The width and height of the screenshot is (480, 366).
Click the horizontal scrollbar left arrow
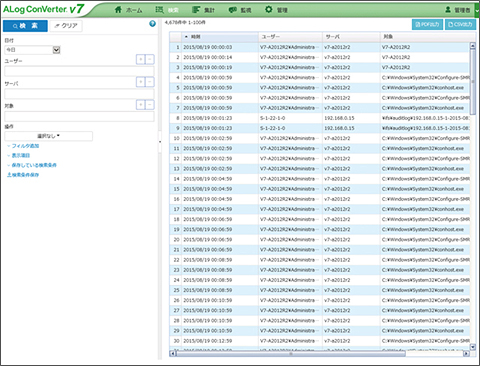point(173,353)
